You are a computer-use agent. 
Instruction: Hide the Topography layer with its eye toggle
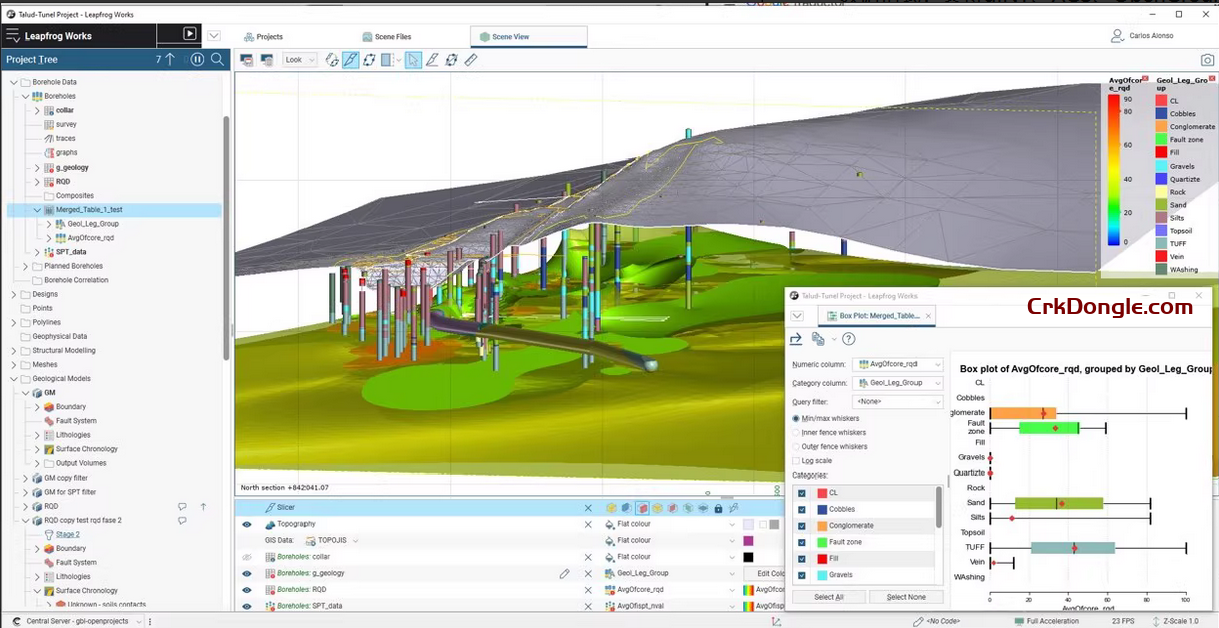click(247, 523)
